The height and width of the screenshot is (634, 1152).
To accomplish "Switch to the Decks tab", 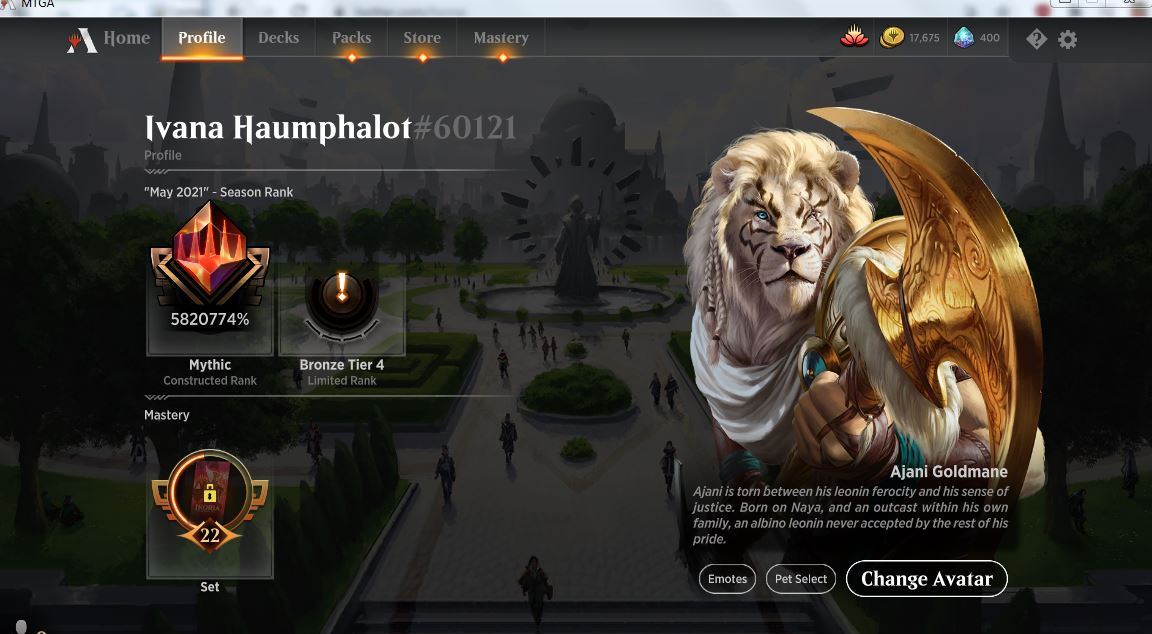I will [278, 38].
